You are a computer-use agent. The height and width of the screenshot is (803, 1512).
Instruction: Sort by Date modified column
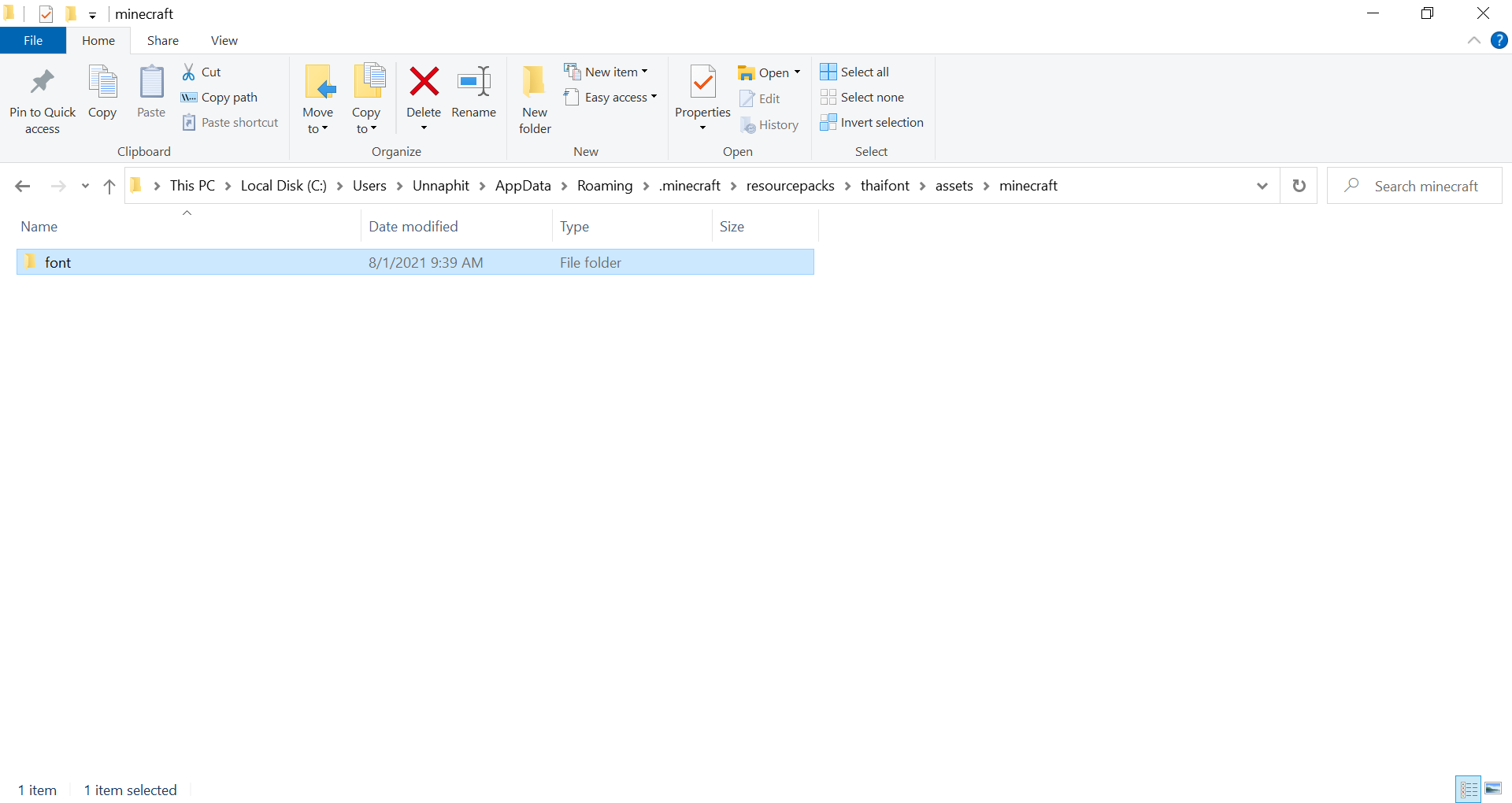[457, 226]
